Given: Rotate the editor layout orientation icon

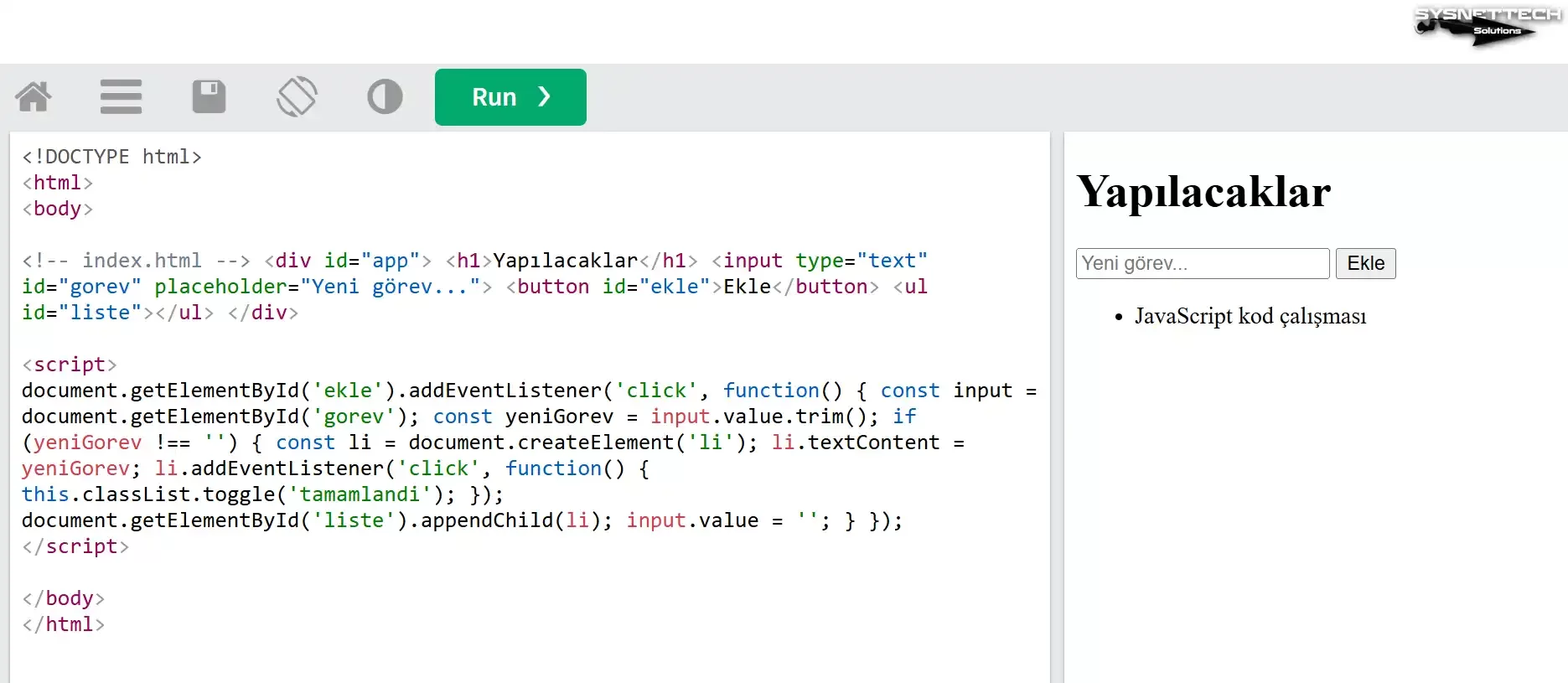Looking at the screenshot, I should pos(297,96).
